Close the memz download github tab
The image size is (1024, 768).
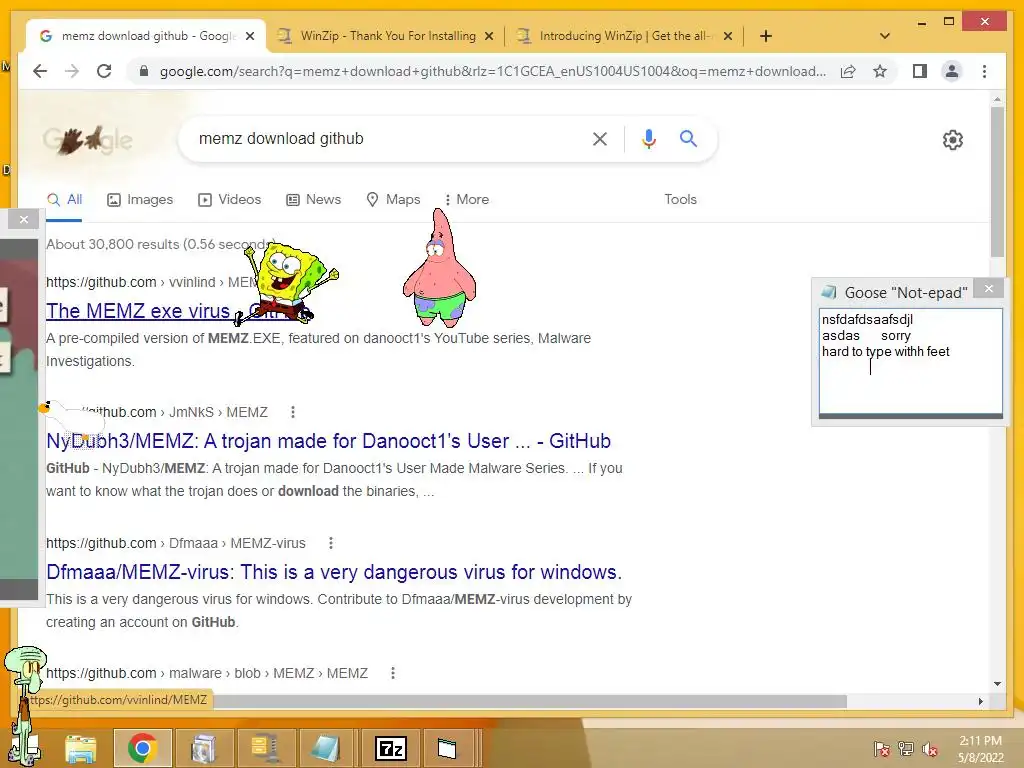(x=249, y=36)
